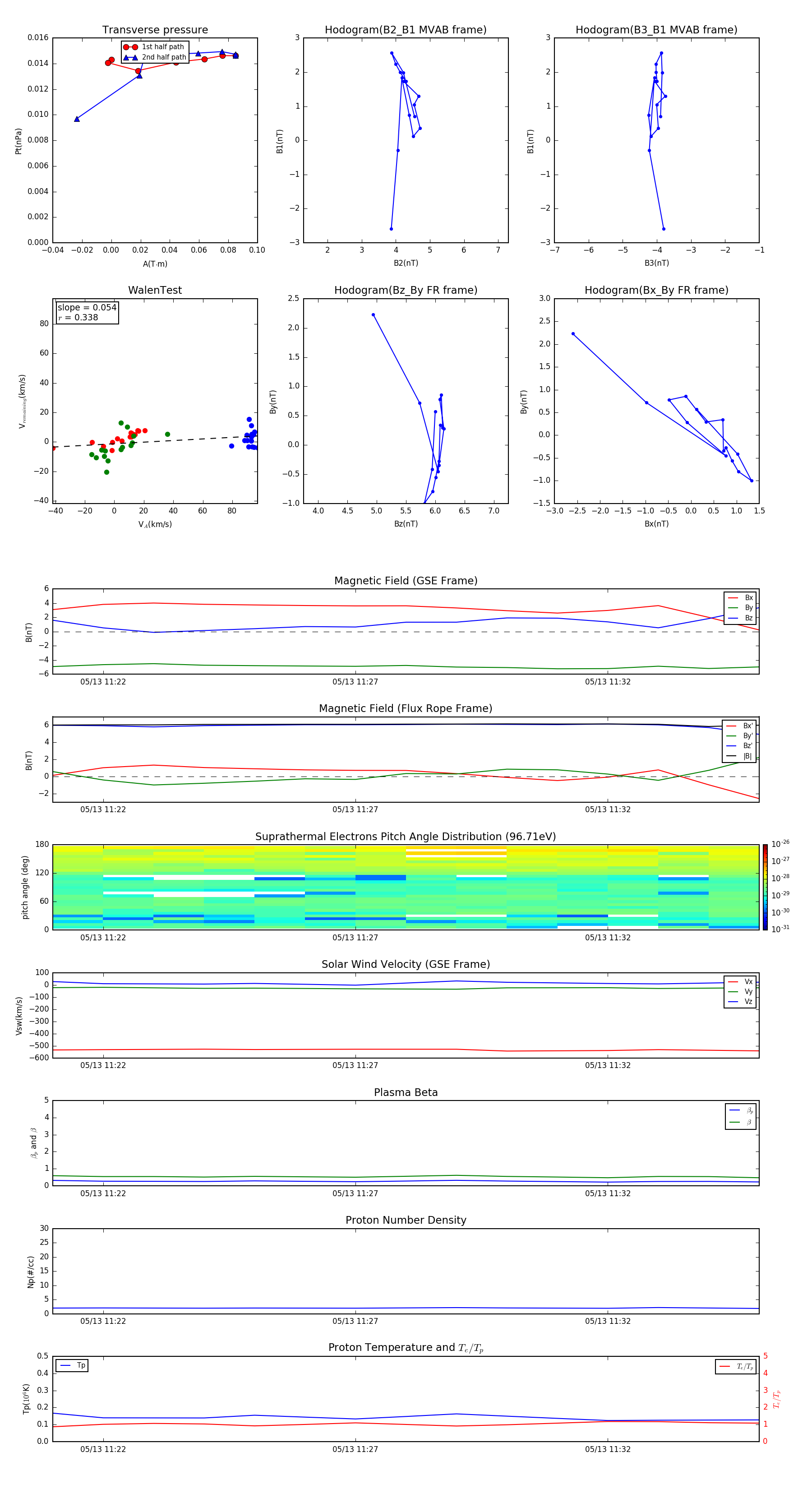Viewport: 812px width, 1489px height.
Task: Select the Bx' entry in Flux Rope legend
Action: (x=739, y=726)
